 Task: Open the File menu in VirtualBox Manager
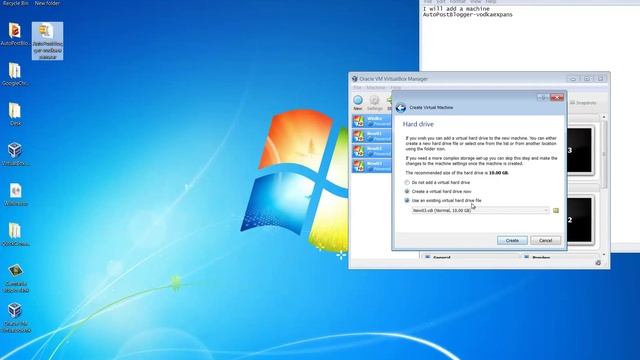357,87
